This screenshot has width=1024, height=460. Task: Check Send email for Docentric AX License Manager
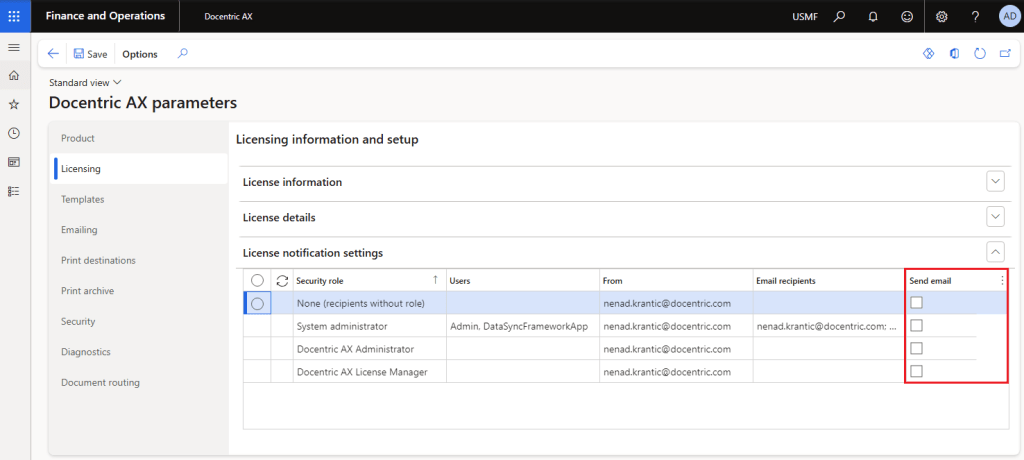coord(917,371)
